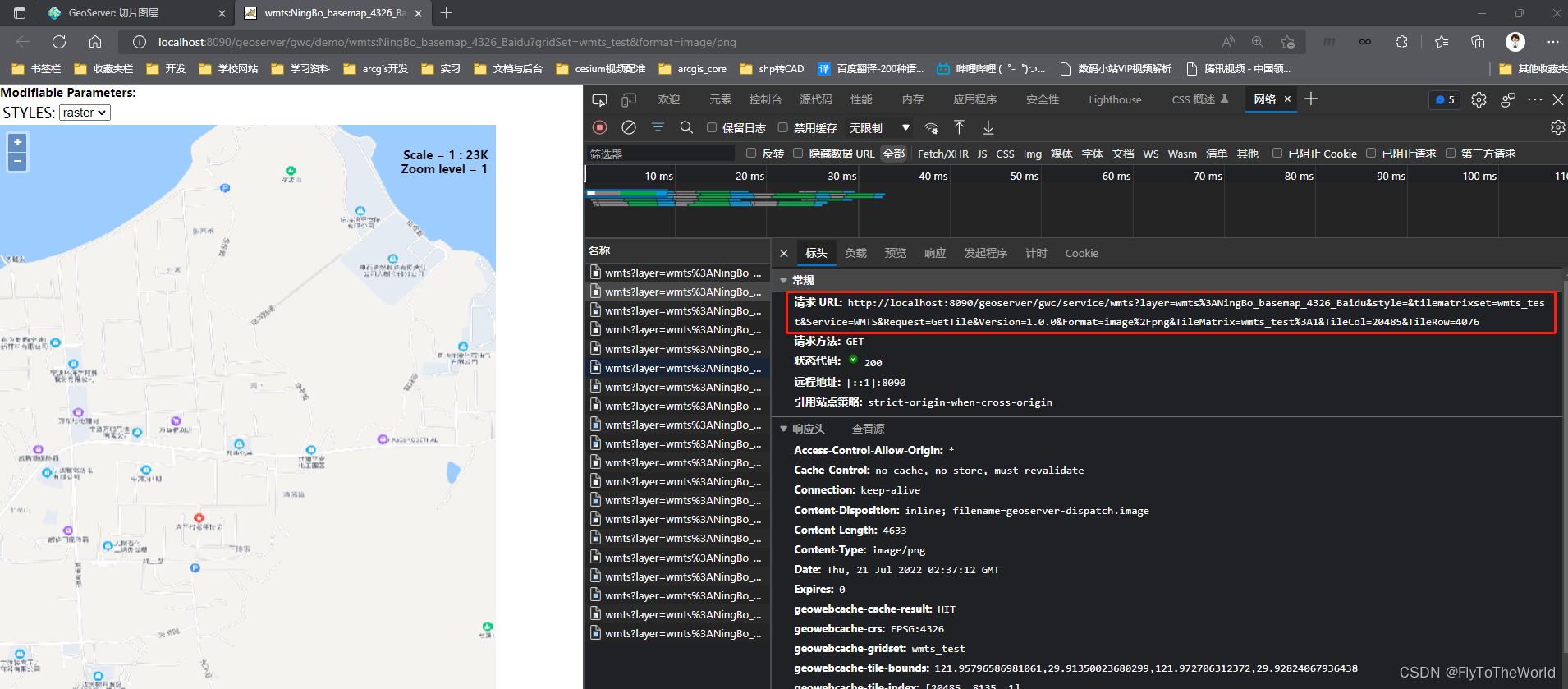Screen dimensions: 1568x689
Task: Open DevTools more options ellipsis
Action: pos(1535,99)
